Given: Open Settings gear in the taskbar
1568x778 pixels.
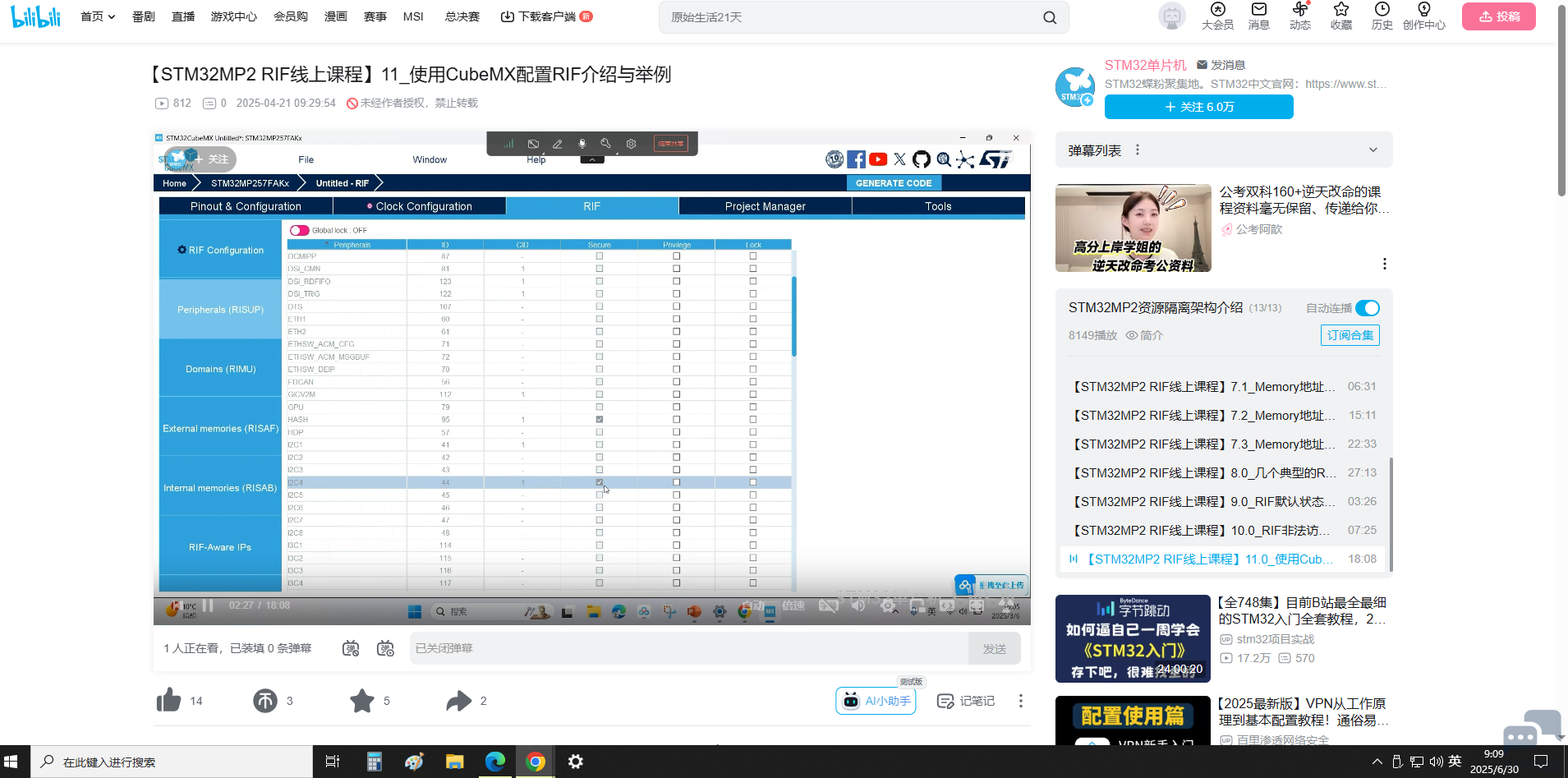Looking at the screenshot, I should click(x=576, y=762).
